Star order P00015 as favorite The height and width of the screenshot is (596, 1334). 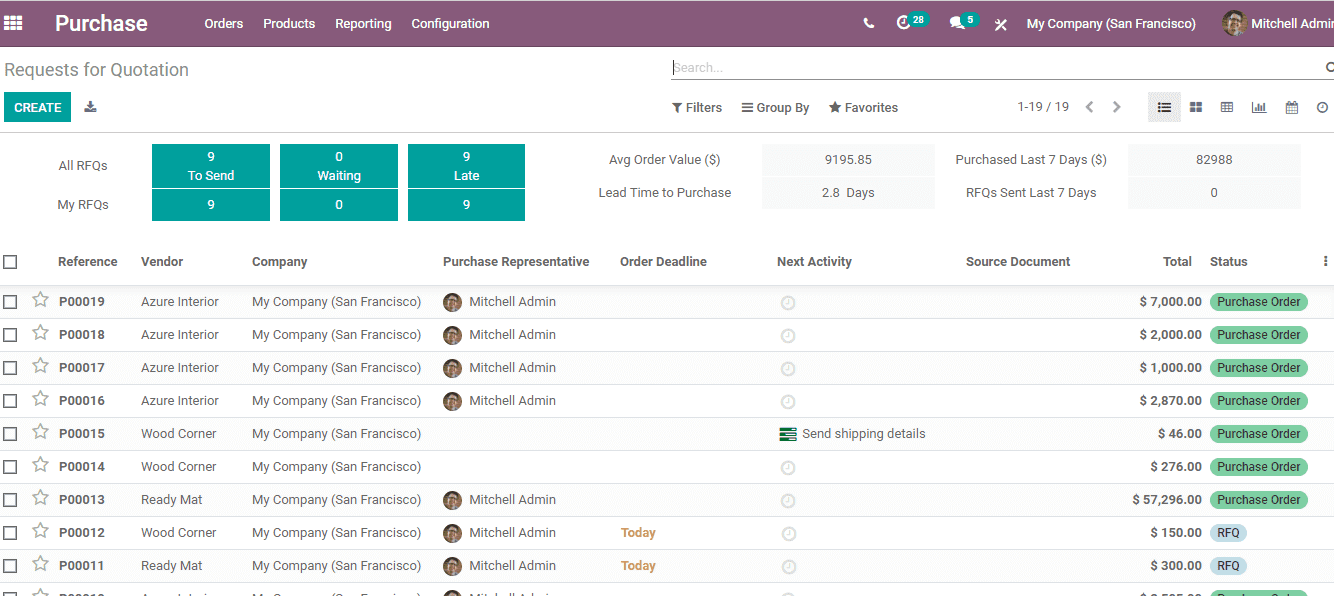(x=40, y=432)
